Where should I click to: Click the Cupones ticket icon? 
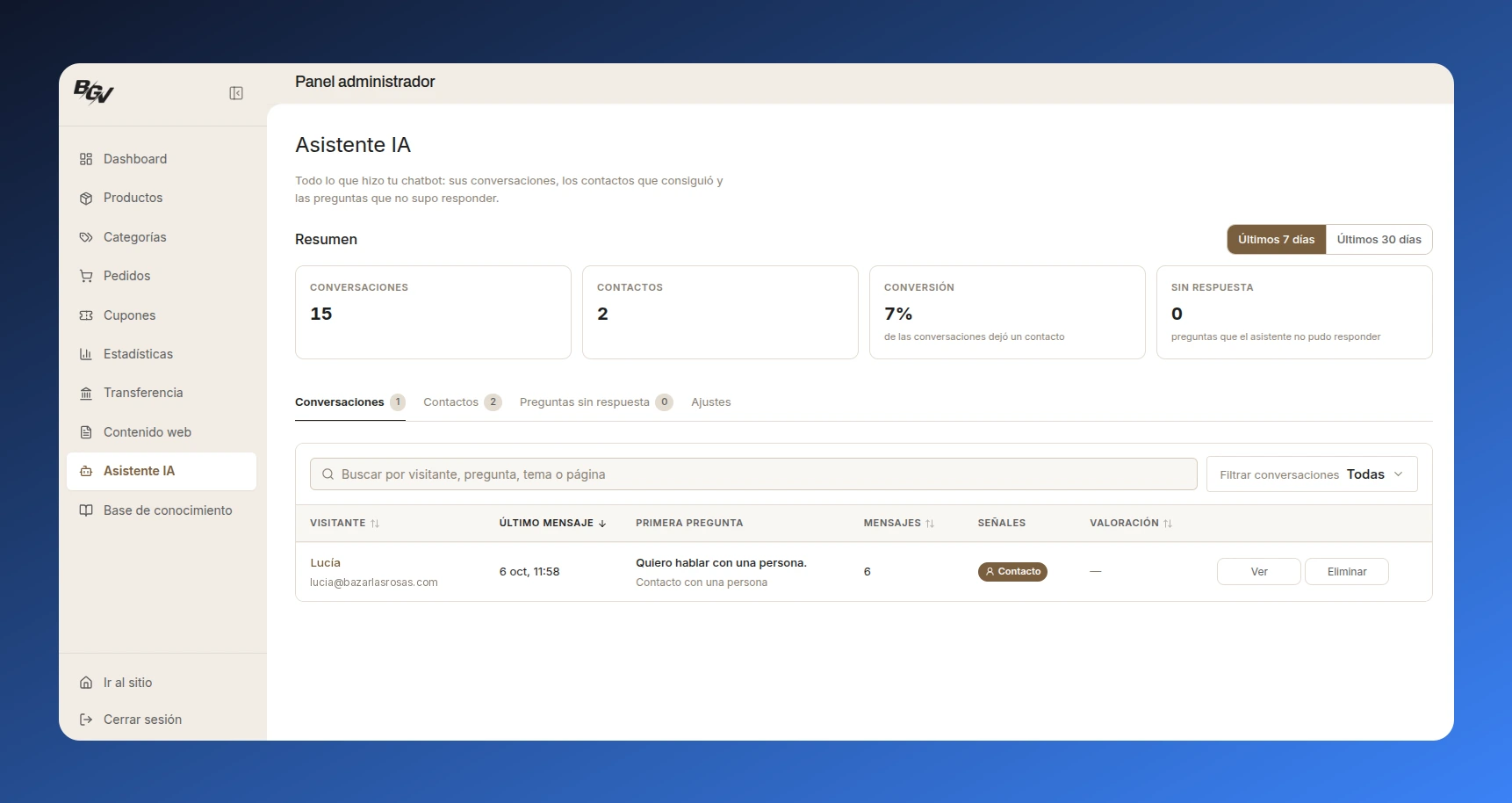coord(86,315)
